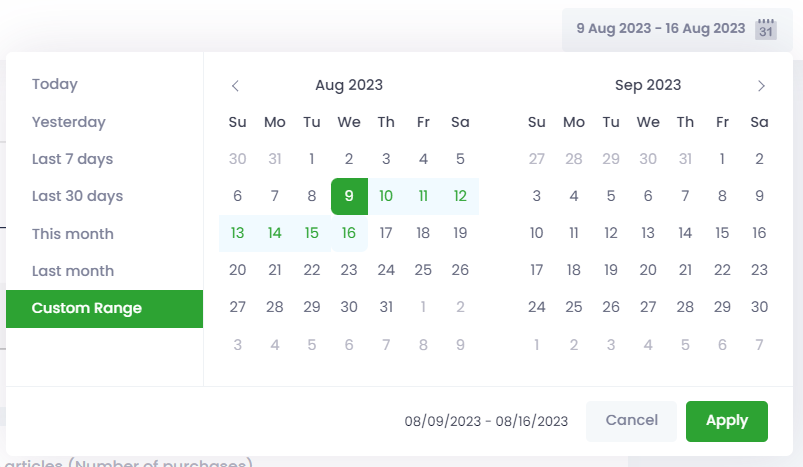Cancel the date selection
The height and width of the screenshot is (467, 803).
pyautogui.click(x=632, y=421)
